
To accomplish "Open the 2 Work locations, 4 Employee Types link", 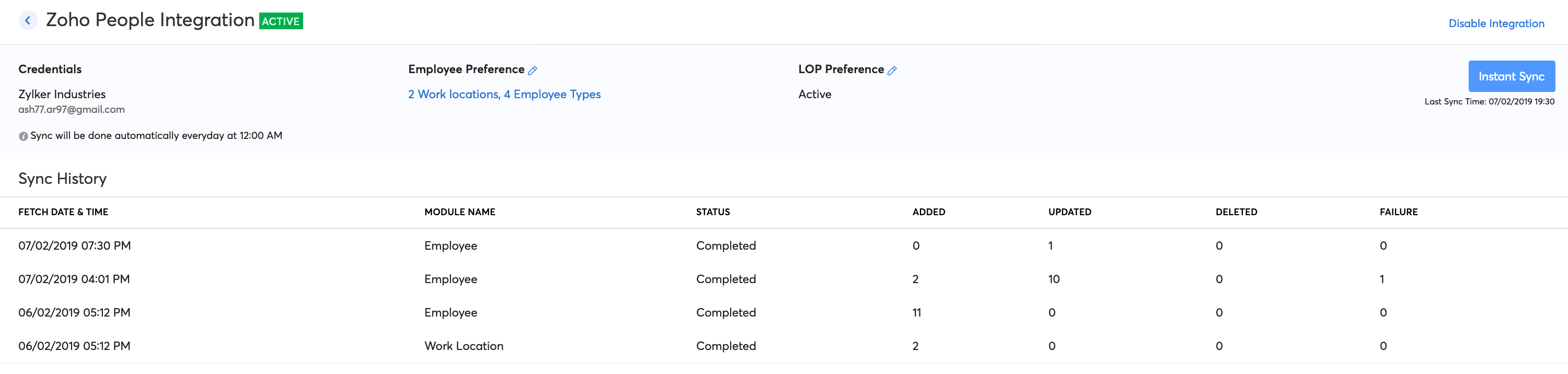I will [504, 94].
